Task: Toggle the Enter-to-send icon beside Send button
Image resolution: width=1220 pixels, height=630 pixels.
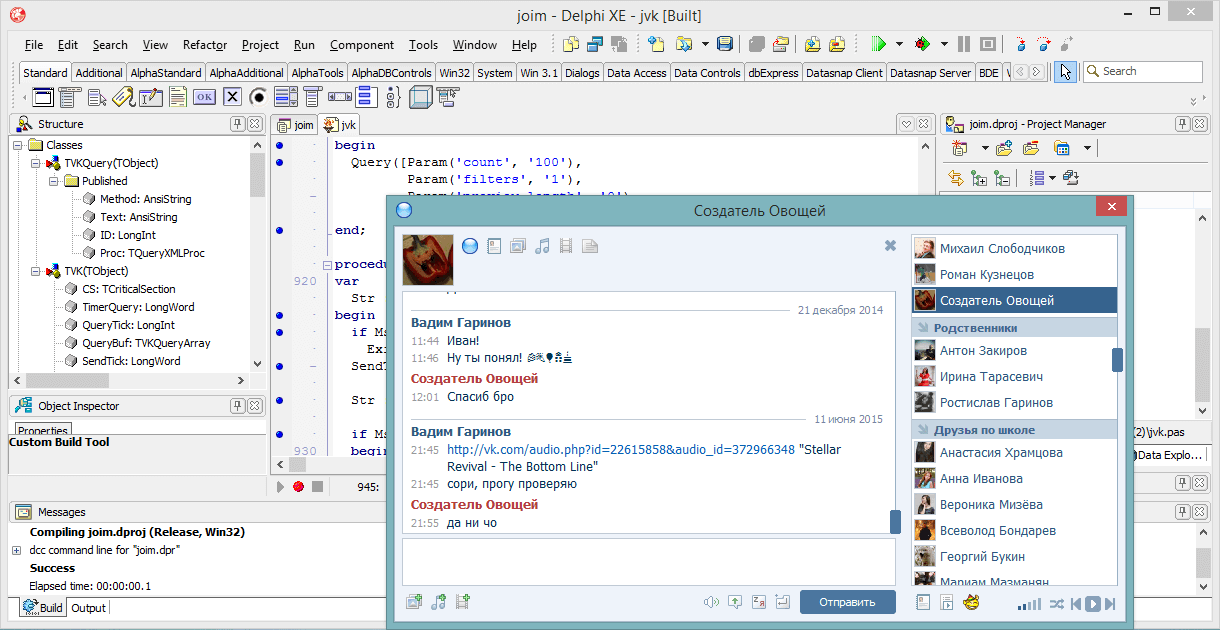Action: pyautogui.click(x=782, y=602)
